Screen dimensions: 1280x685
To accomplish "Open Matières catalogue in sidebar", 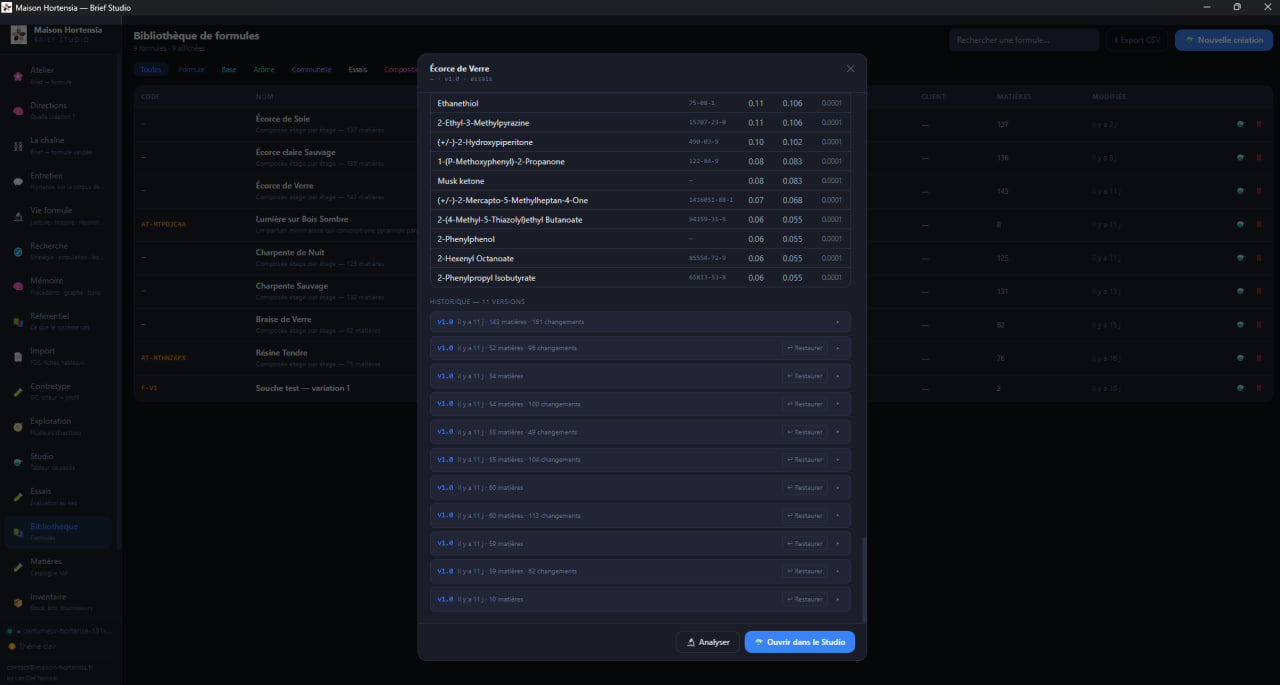I will click(x=58, y=566).
